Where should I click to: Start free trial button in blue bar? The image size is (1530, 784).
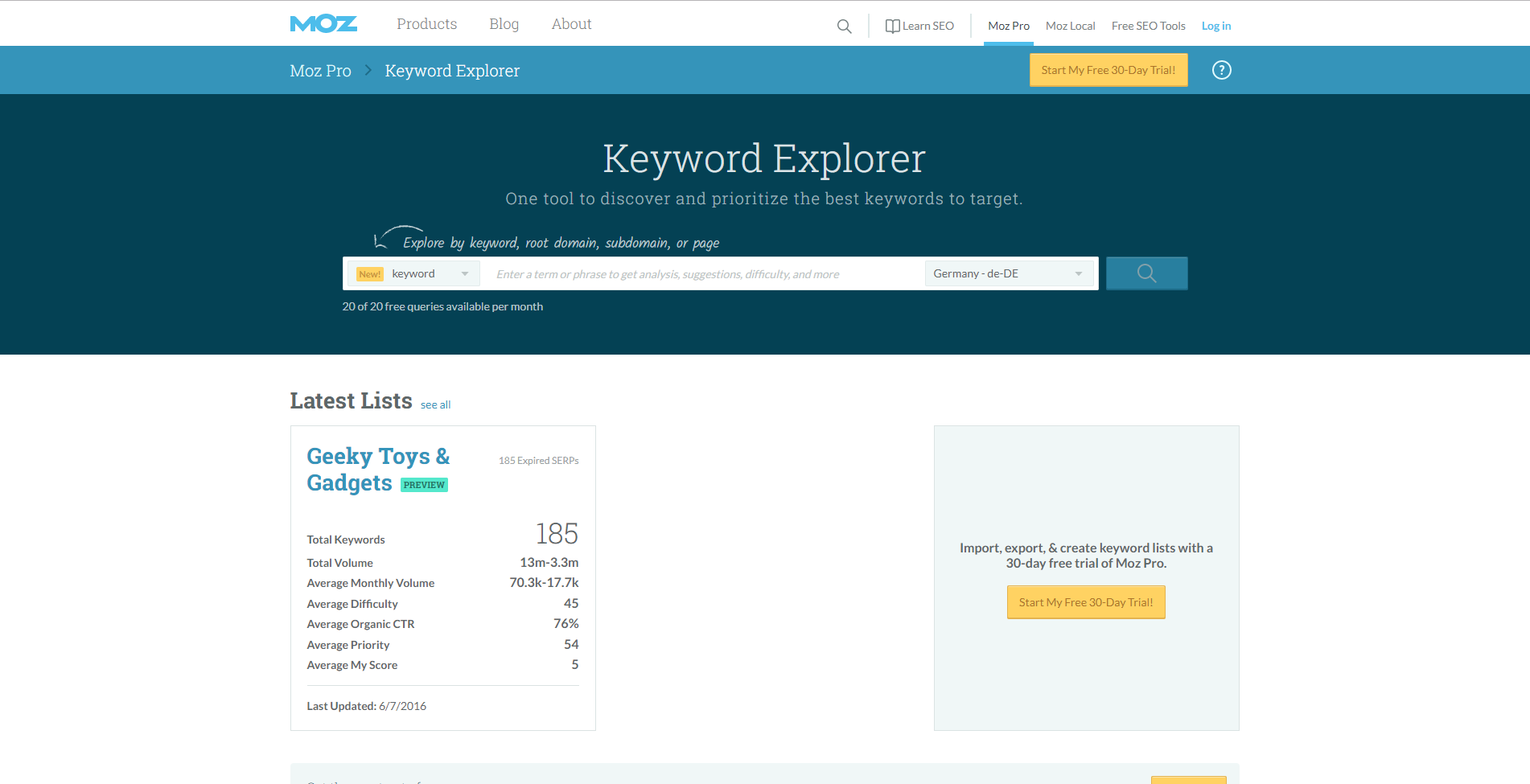point(1108,70)
